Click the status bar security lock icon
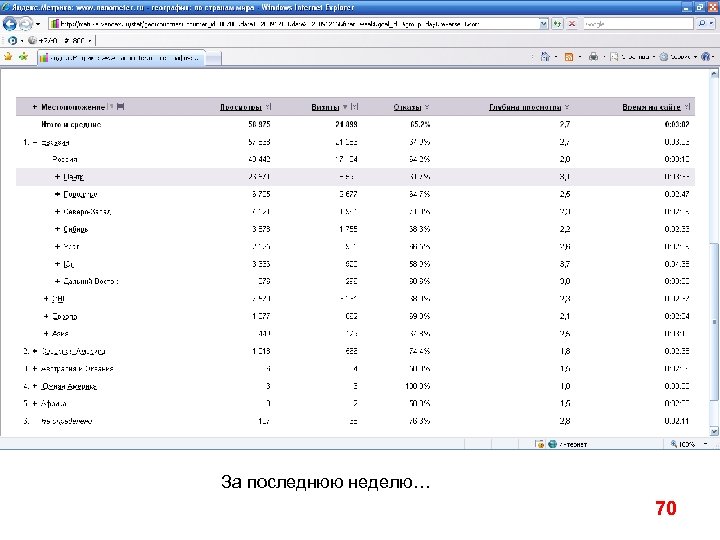Viewport: 720px width, 540px height. coord(540,444)
